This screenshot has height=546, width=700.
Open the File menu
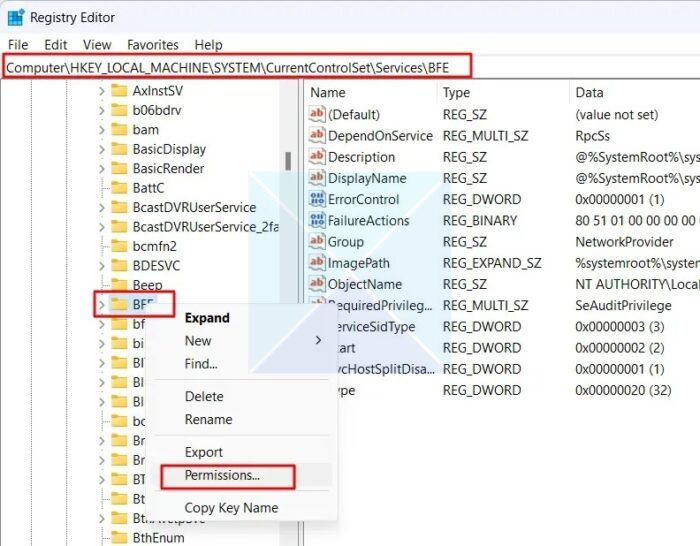click(x=18, y=45)
